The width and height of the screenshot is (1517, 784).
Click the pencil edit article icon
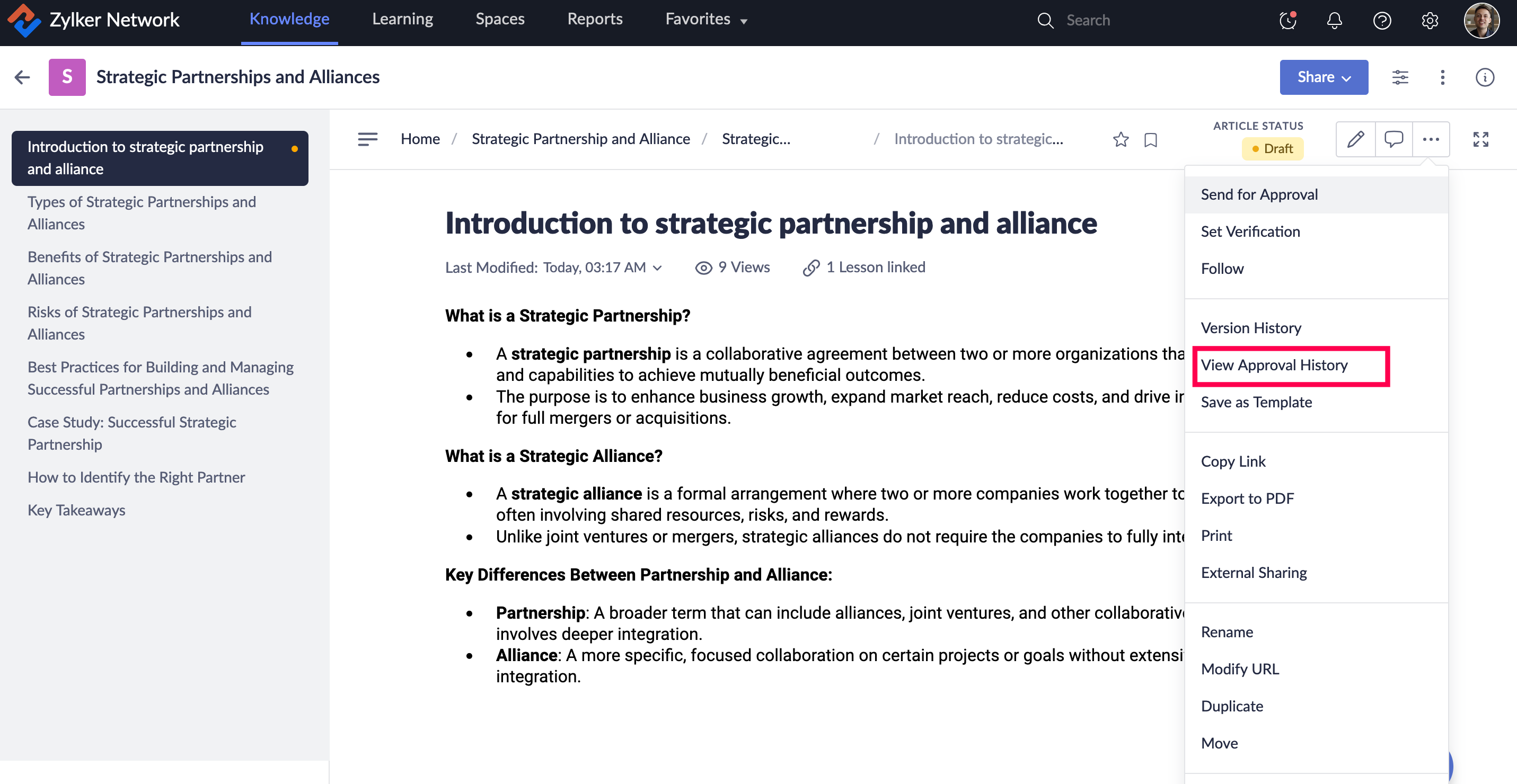tap(1355, 139)
